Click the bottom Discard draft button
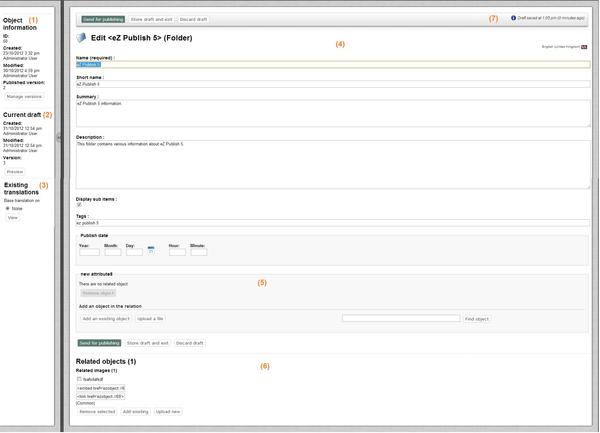The width and height of the screenshot is (600, 433). 189,343
